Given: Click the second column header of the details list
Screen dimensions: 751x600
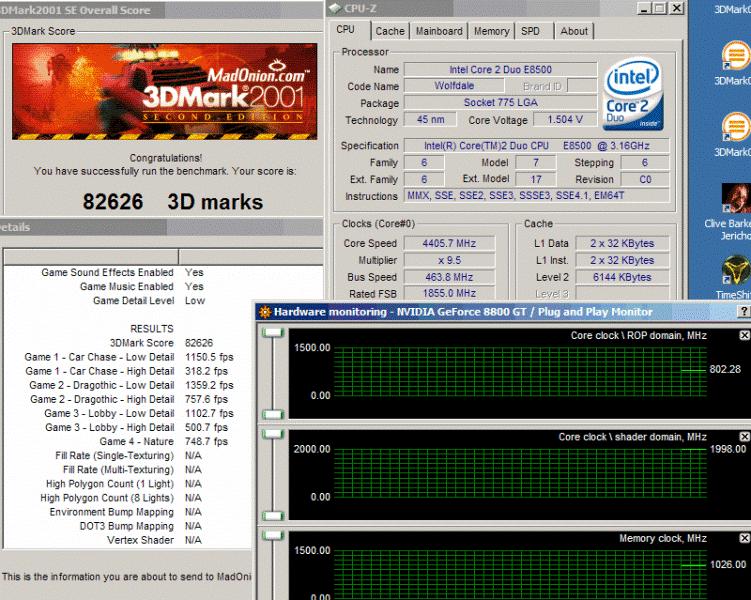Looking at the screenshot, I should point(251,257).
